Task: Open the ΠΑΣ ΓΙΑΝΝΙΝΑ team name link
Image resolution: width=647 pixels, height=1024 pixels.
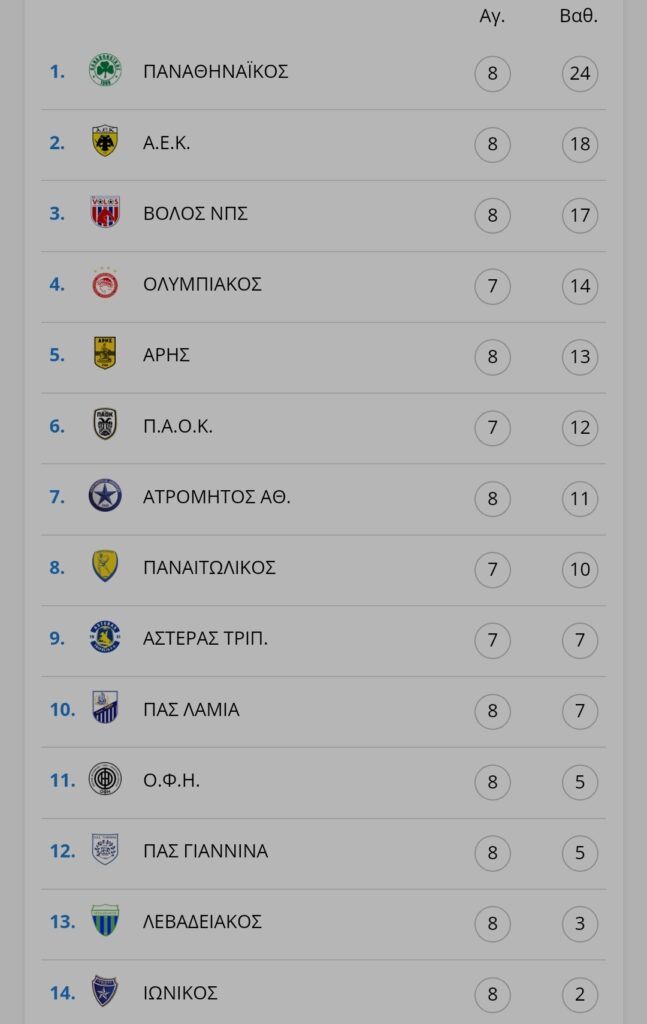Action: tap(205, 851)
